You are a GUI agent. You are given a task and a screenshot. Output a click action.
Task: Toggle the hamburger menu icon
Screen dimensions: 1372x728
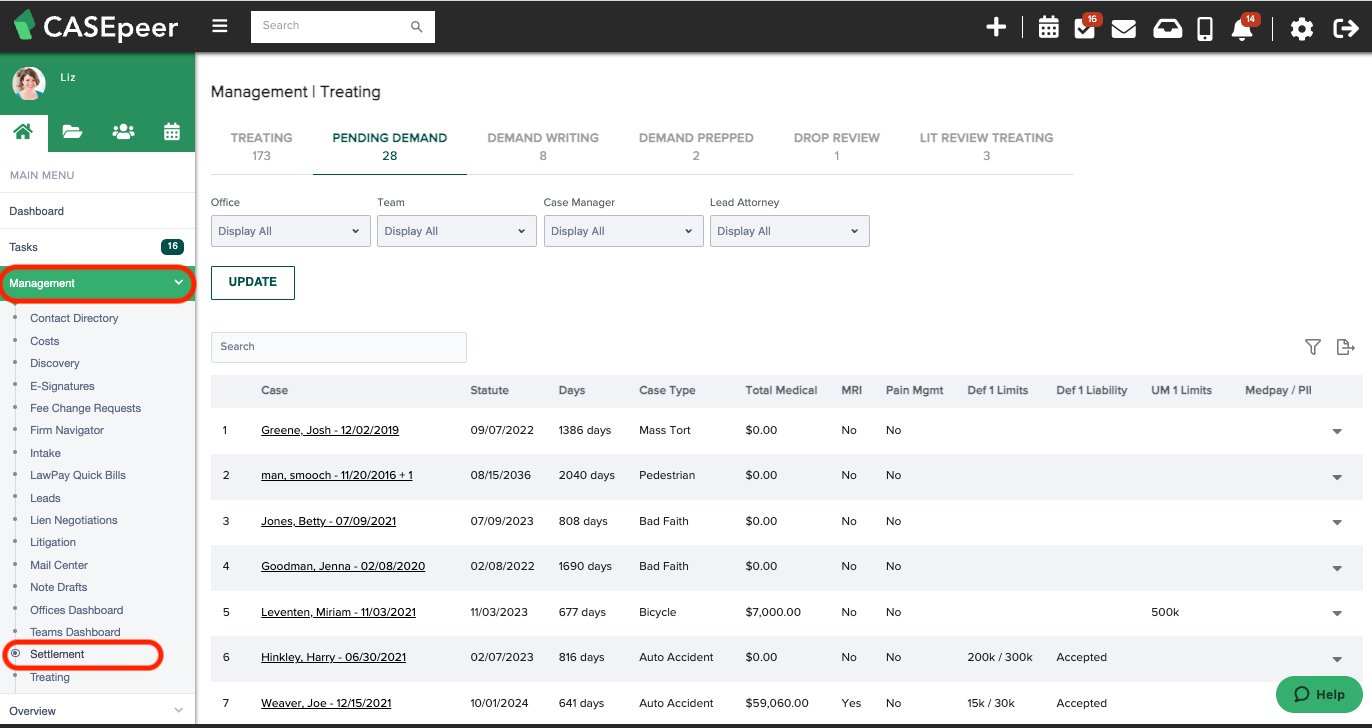pyautogui.click(x=220, y=26)
